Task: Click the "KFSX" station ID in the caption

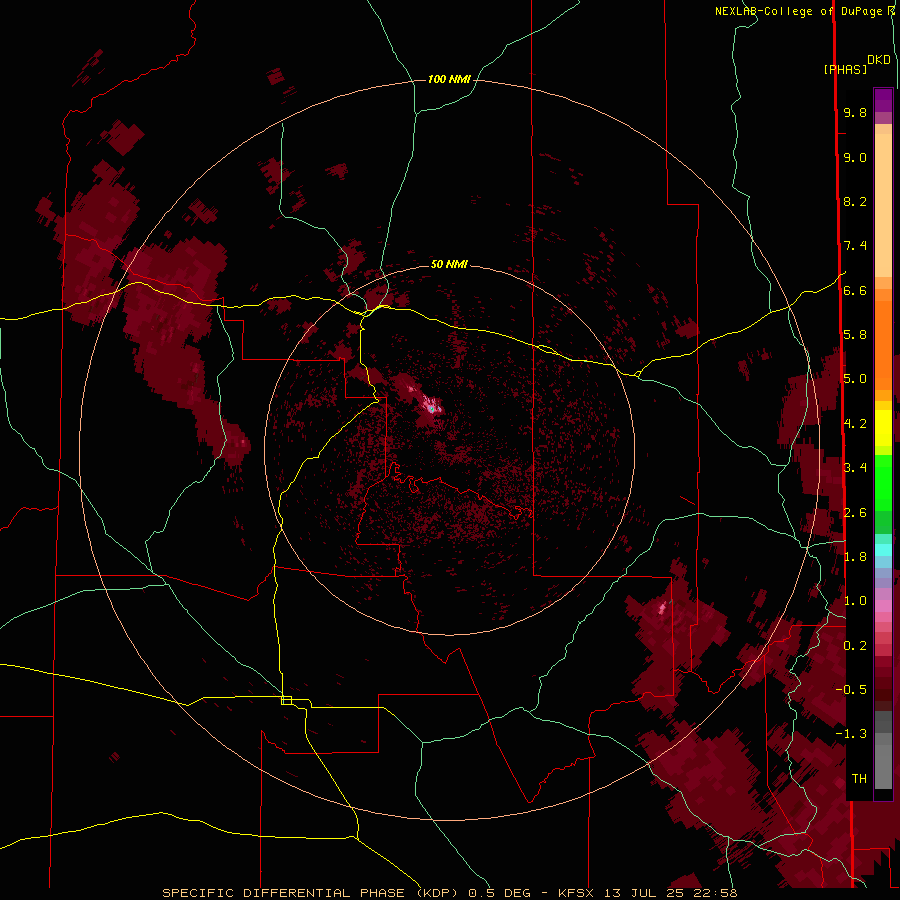Action: tap(576, 893)
